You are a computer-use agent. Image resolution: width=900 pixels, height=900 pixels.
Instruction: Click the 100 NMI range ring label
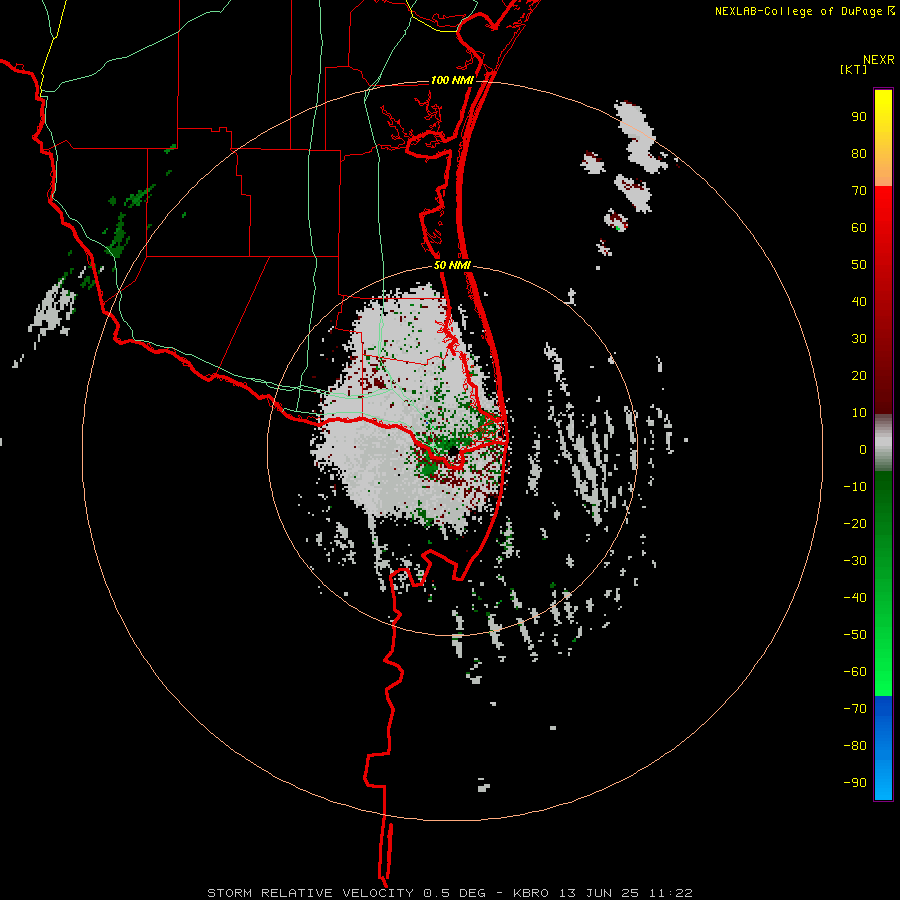(452, 80)
